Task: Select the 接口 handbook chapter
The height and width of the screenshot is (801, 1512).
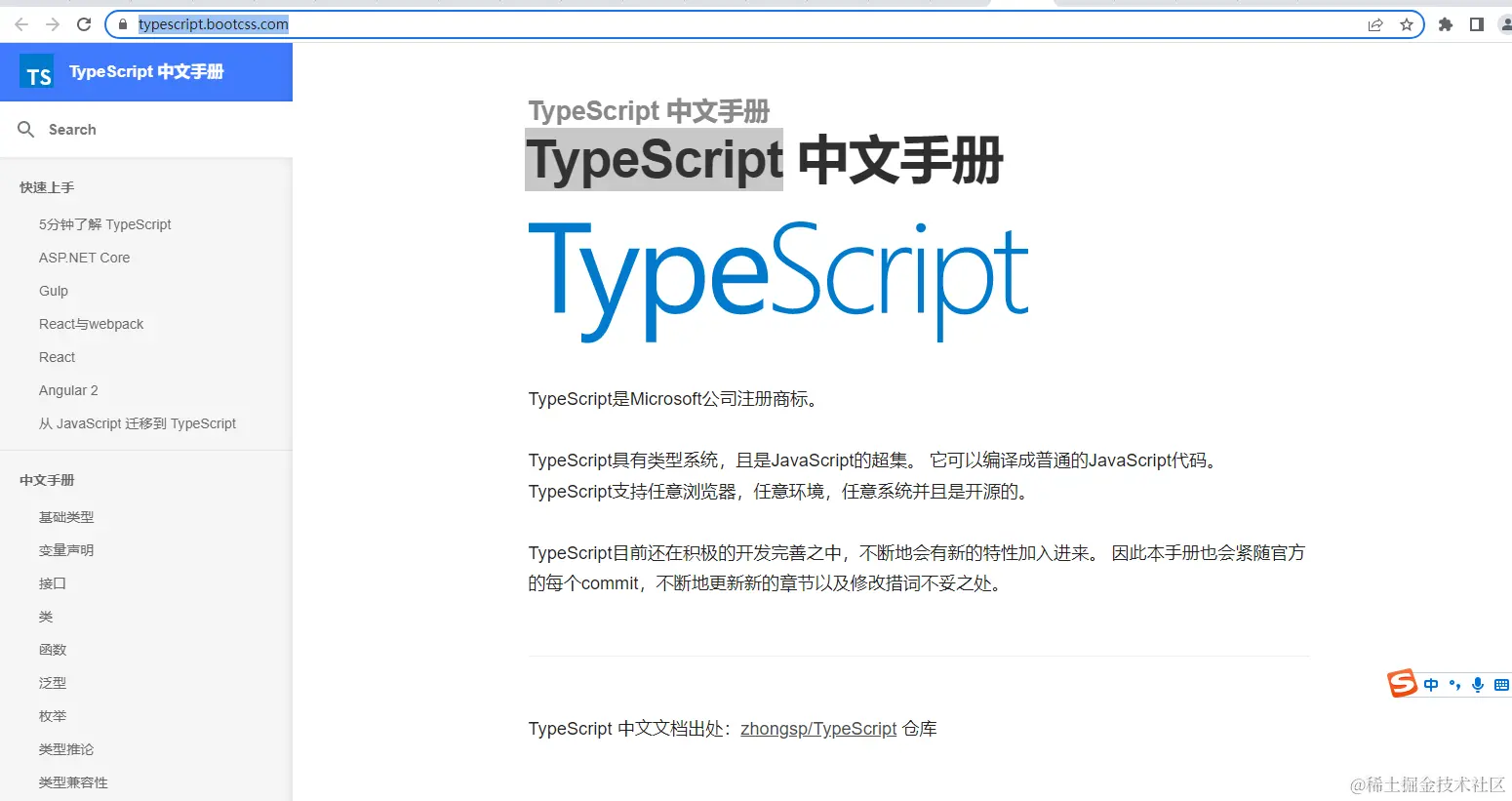Action: coord(53,583)
